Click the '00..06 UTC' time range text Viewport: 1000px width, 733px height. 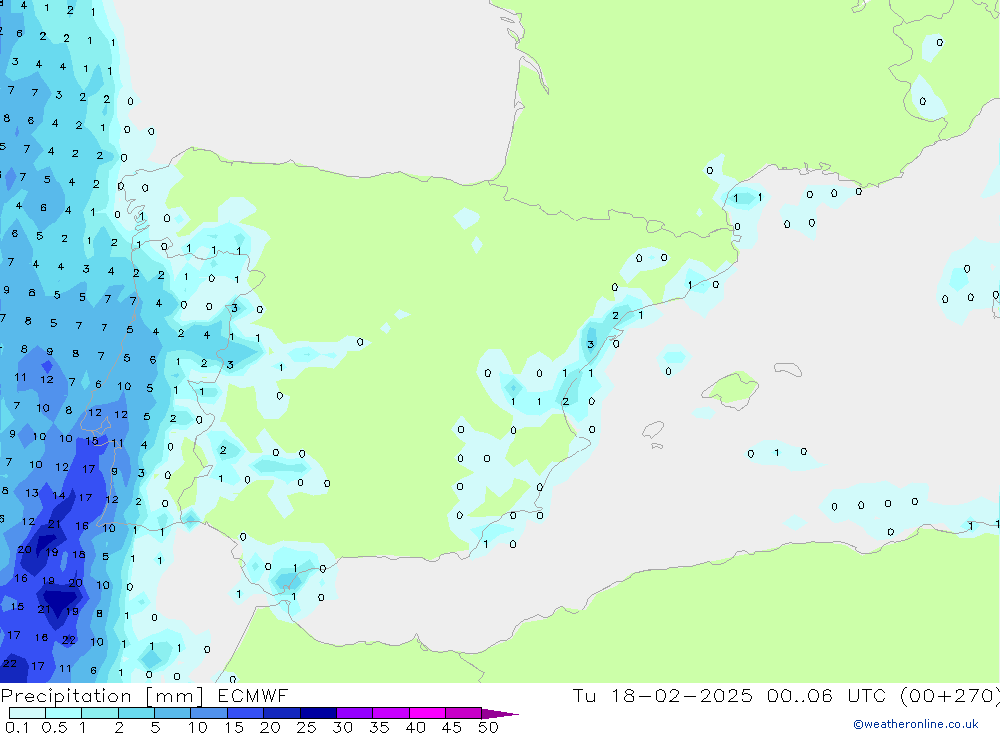(828, 696)
